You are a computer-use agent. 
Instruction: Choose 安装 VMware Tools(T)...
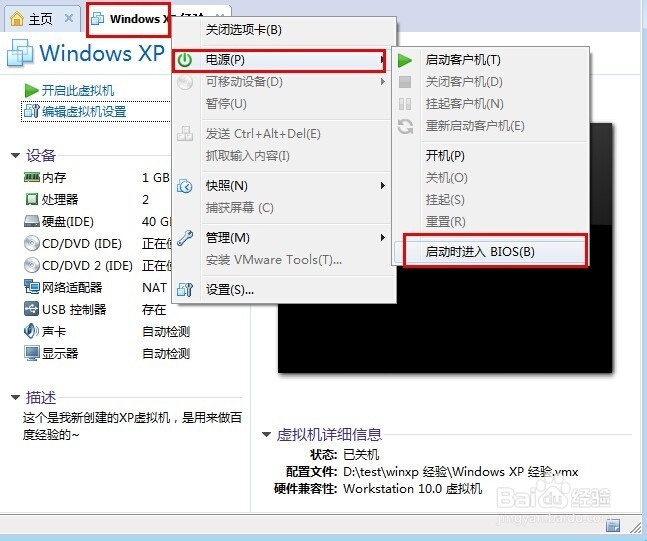[284, 260]
